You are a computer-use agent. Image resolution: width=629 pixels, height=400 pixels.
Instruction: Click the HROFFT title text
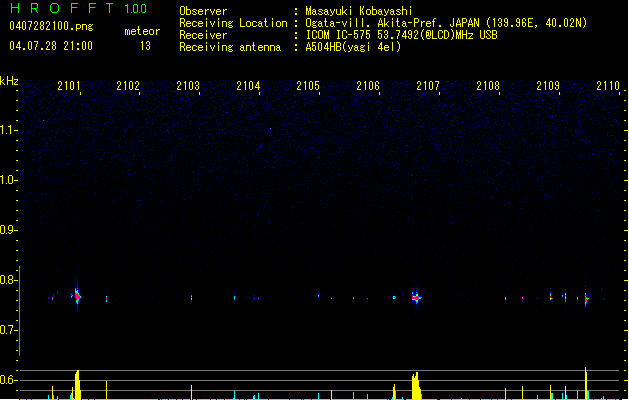click(x=62, y=8)
